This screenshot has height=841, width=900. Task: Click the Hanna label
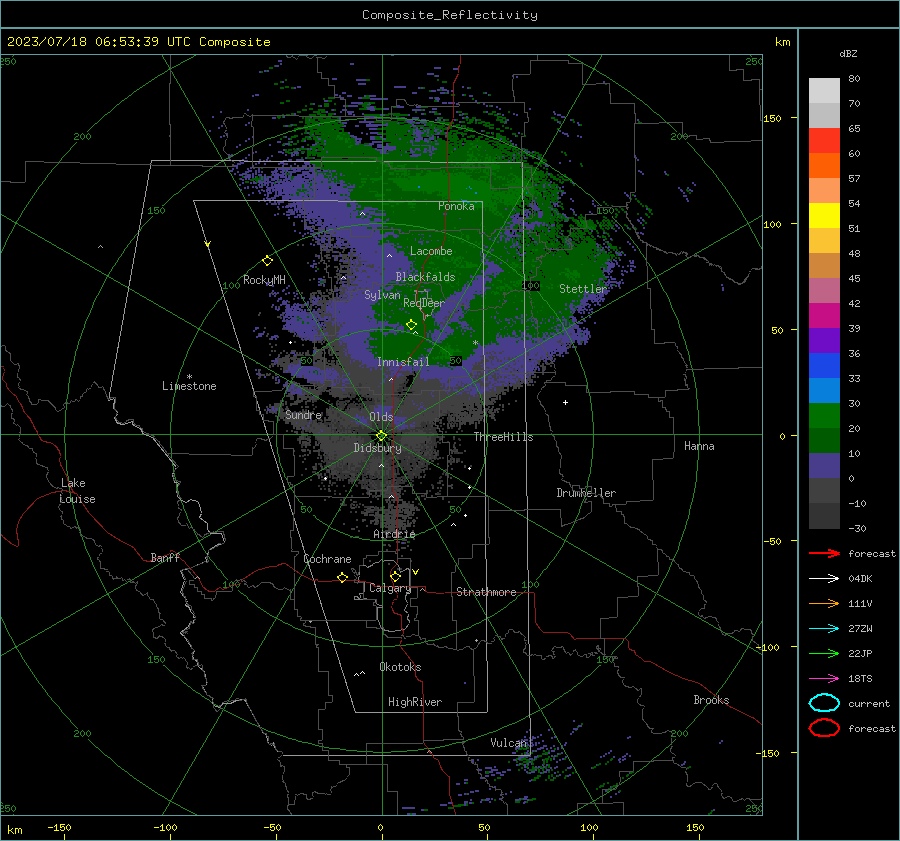coord(699,446)
